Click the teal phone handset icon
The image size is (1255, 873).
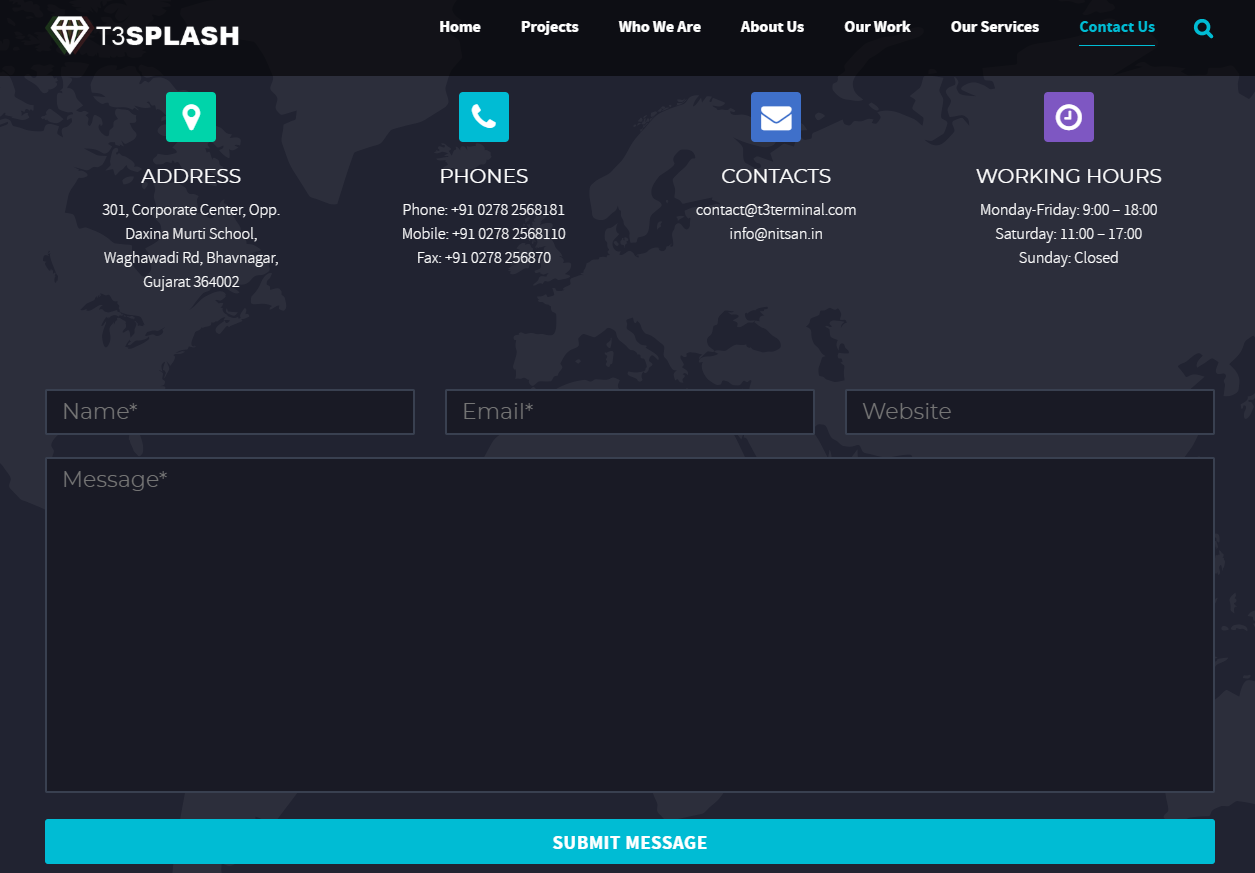pos(484,117)
